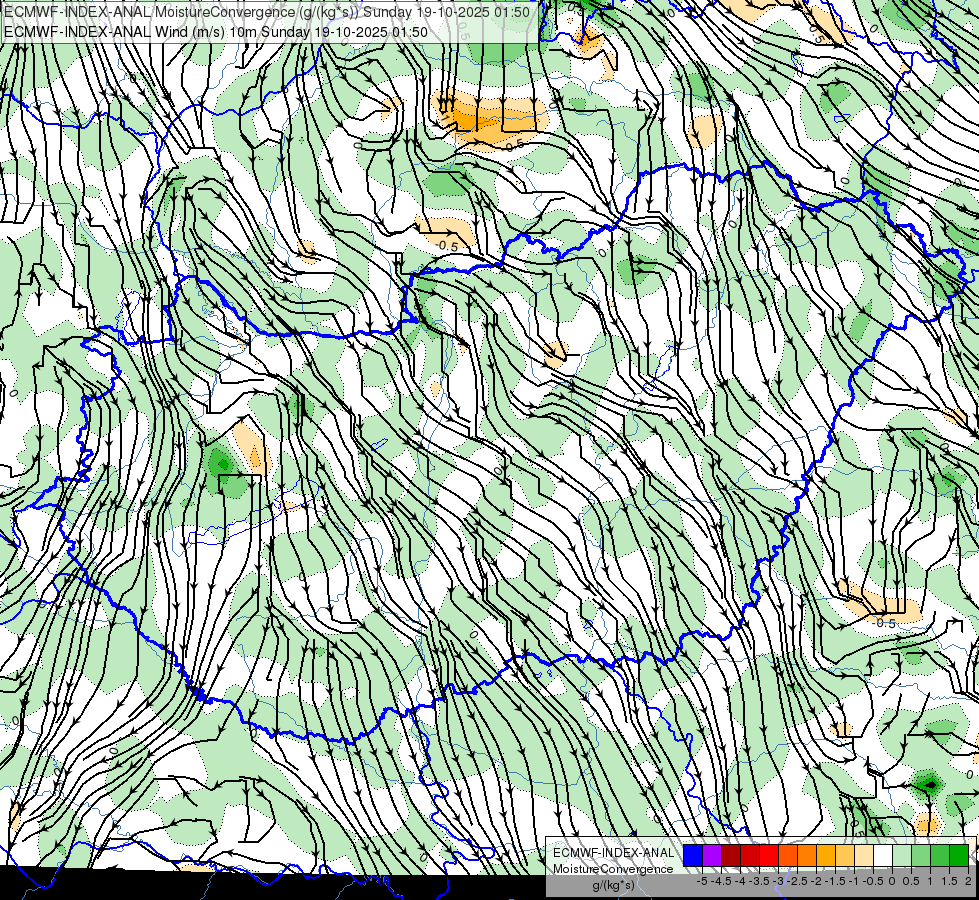The height and width of the screenshot is (900, 979).
Task: Click the legend's MoistureConvergence label
Action: click(613, 869)
